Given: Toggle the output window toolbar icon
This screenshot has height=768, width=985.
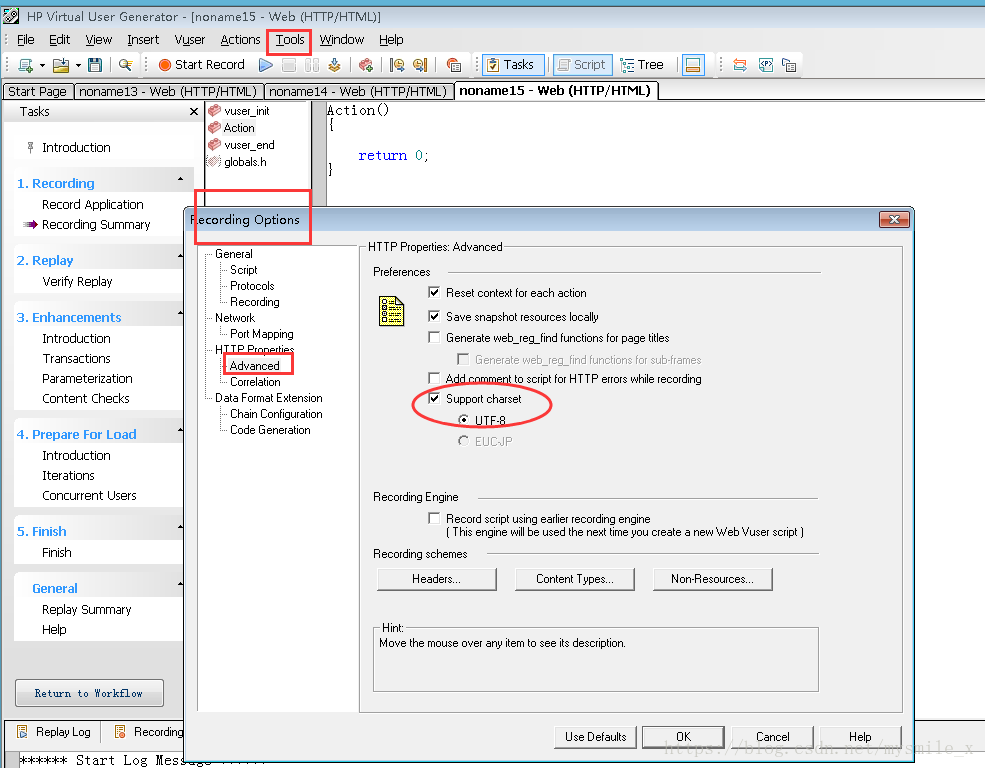Looking at the screenshot, I should 693,65.
